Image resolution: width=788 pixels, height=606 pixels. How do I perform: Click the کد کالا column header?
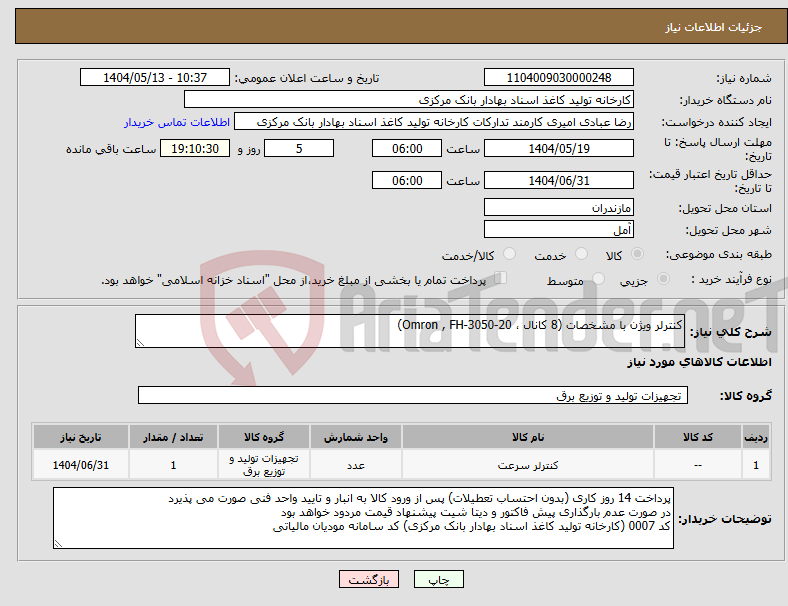click(x=698, y=437)
